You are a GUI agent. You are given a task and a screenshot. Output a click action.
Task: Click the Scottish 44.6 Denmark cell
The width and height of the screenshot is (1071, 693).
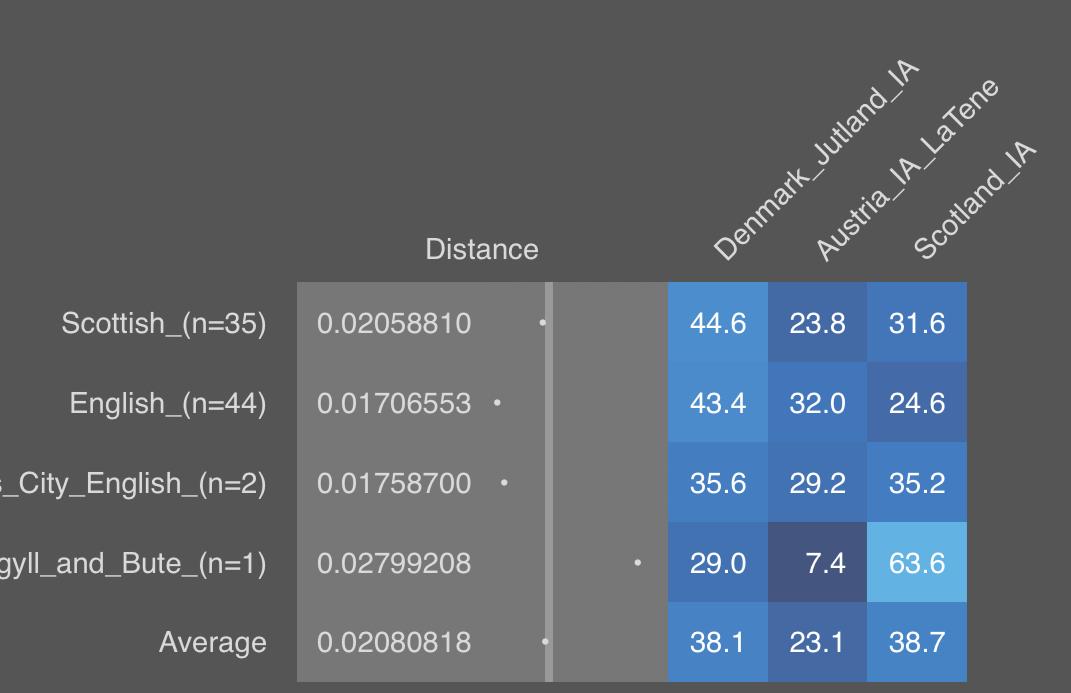[718, 323]
